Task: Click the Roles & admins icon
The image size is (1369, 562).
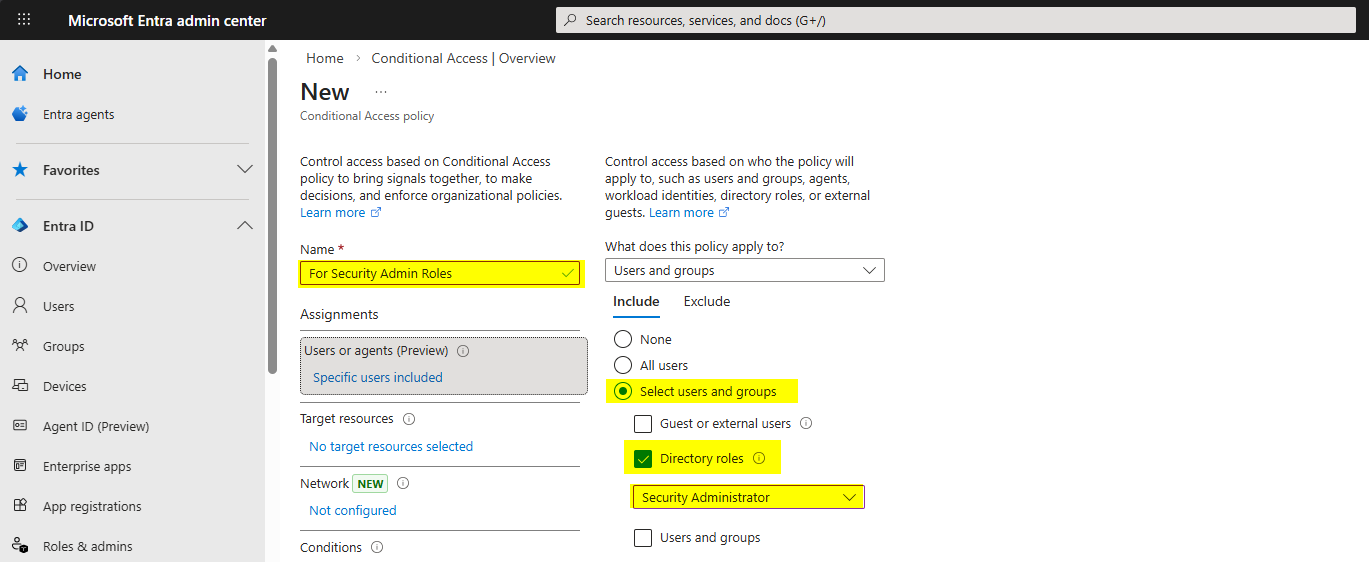Action: [20, 546]
